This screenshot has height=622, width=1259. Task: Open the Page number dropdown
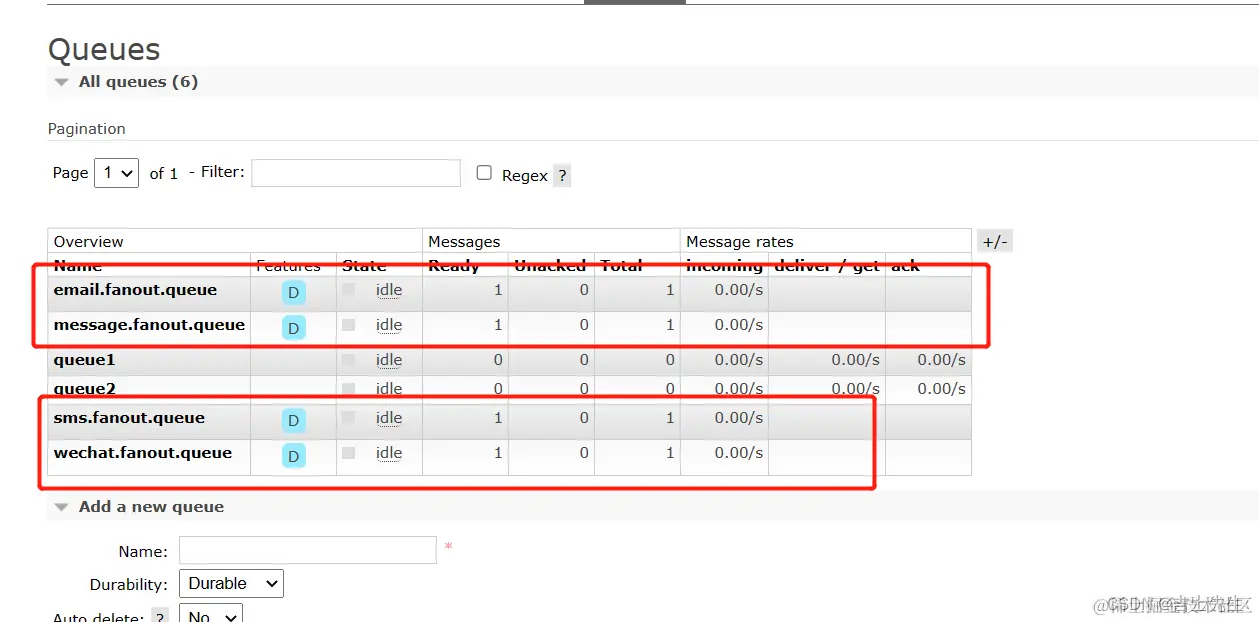click(116, 173)
